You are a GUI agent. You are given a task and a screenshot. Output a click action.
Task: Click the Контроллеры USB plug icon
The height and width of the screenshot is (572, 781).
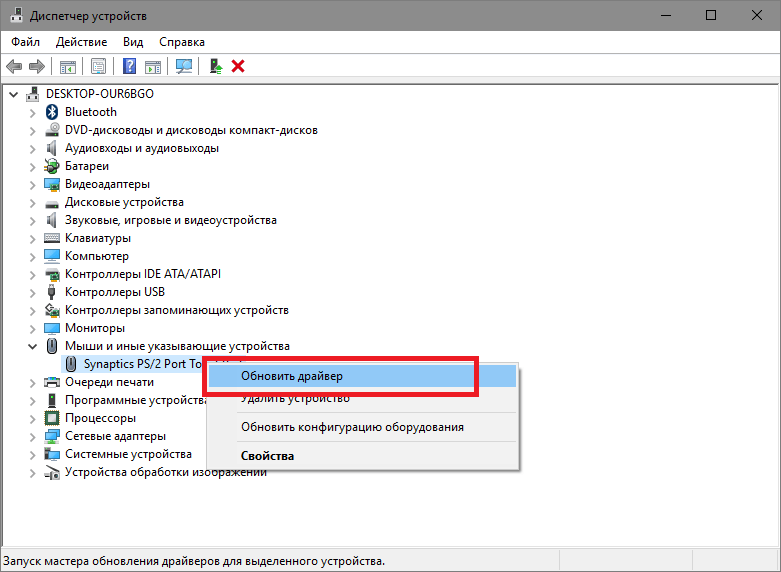[51, 292]
